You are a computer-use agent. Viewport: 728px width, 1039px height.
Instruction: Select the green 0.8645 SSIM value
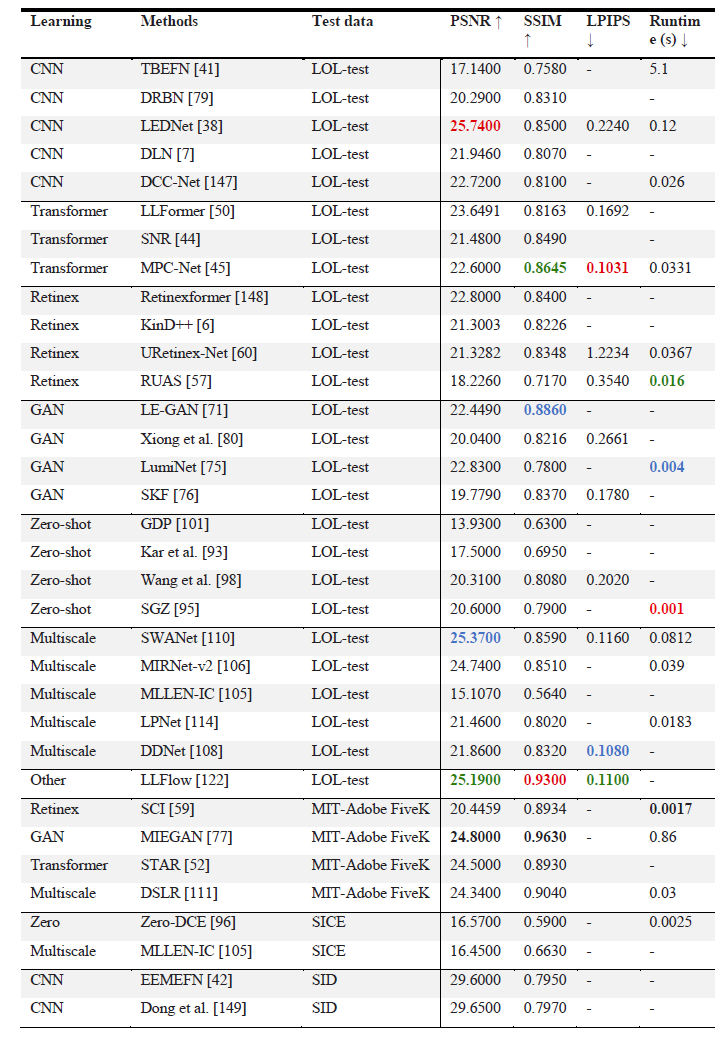click(x=545, y=268)
